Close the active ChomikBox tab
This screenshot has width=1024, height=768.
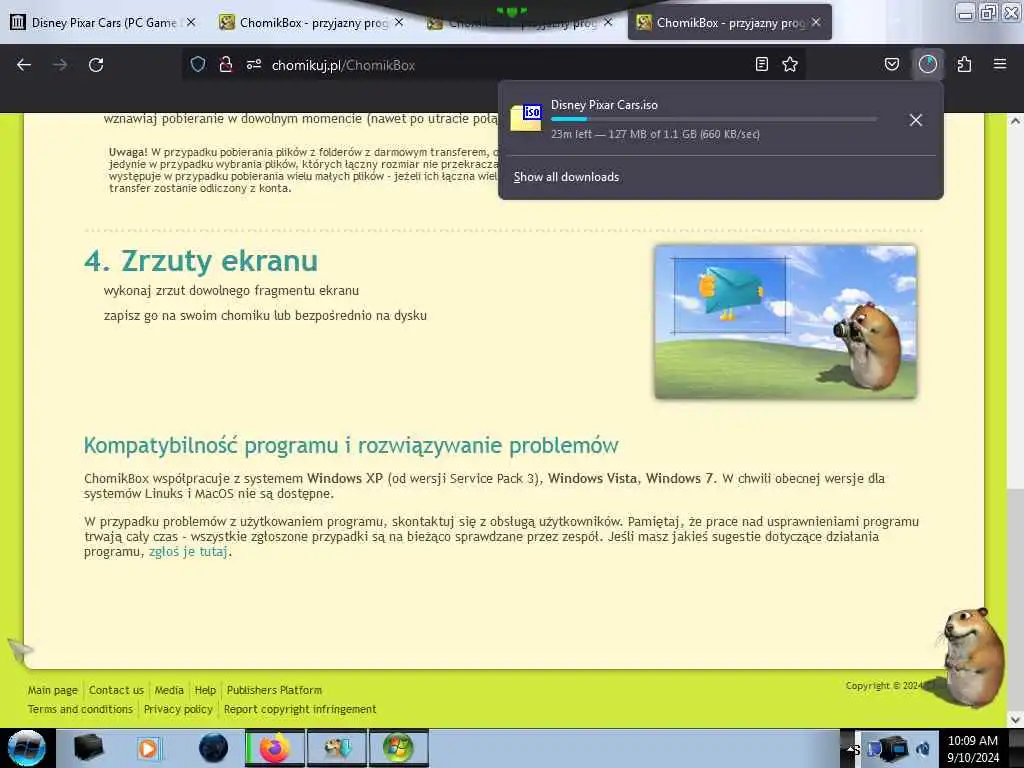click(x=816, y=22)
